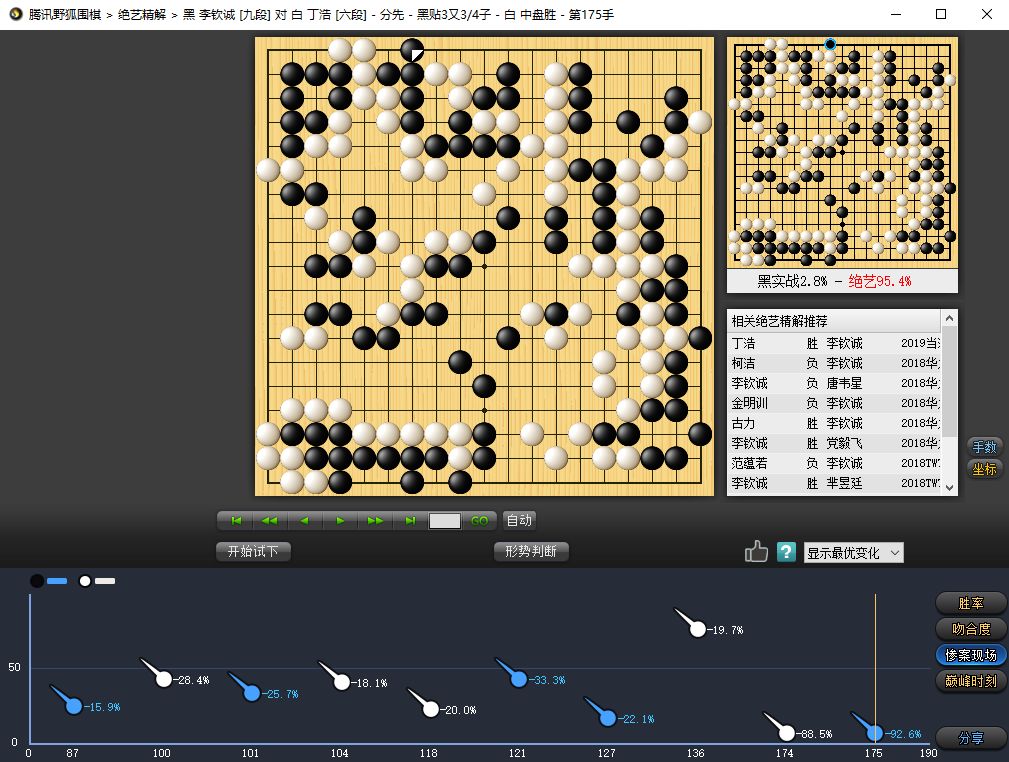Click the fast forward double-arrow button
Screen dimensions: 1009x762
(375, 521)
